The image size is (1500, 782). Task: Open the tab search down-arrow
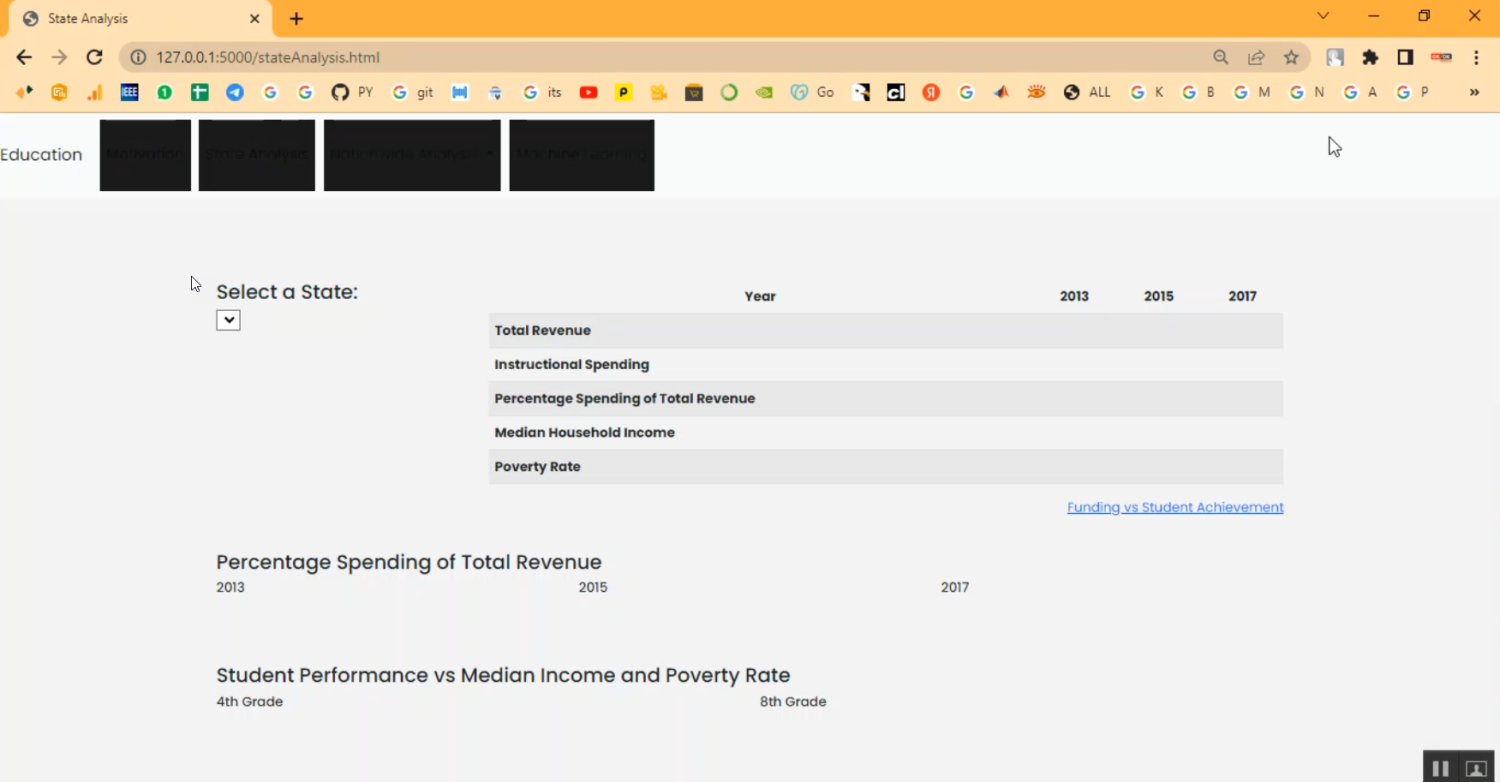click(1323, 16)
